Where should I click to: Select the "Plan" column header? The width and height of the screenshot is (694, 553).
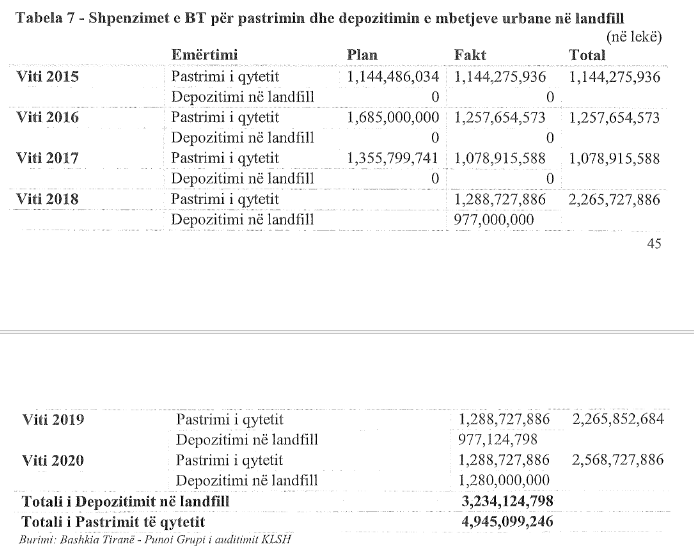pos(361,56)
